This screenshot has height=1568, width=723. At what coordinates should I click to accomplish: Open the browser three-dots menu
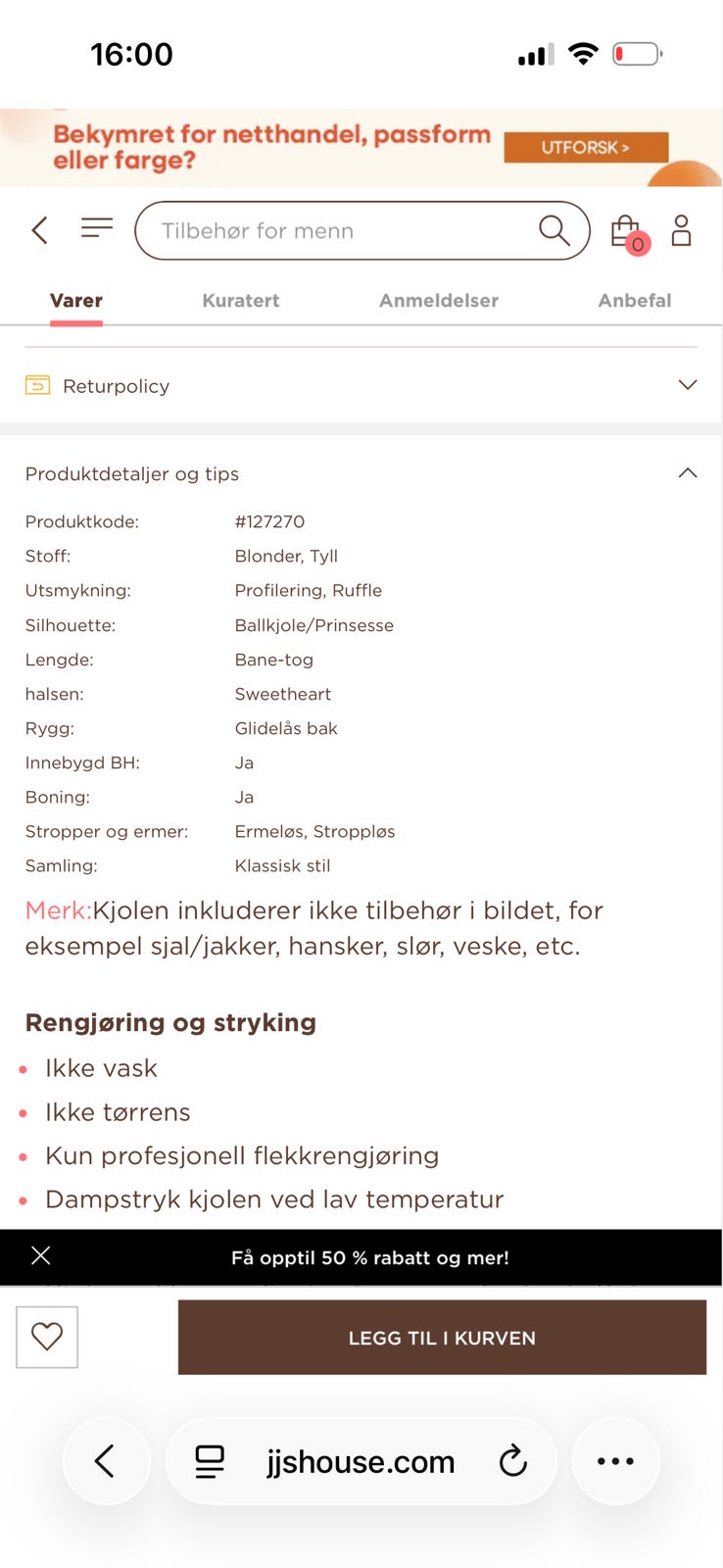click(x=615, y=1461)
